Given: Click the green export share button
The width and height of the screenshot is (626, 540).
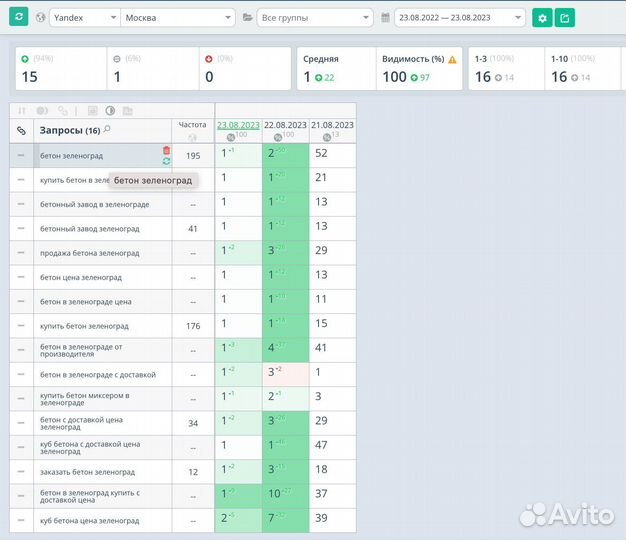Looking at the screenshot, I should (565, 18).
